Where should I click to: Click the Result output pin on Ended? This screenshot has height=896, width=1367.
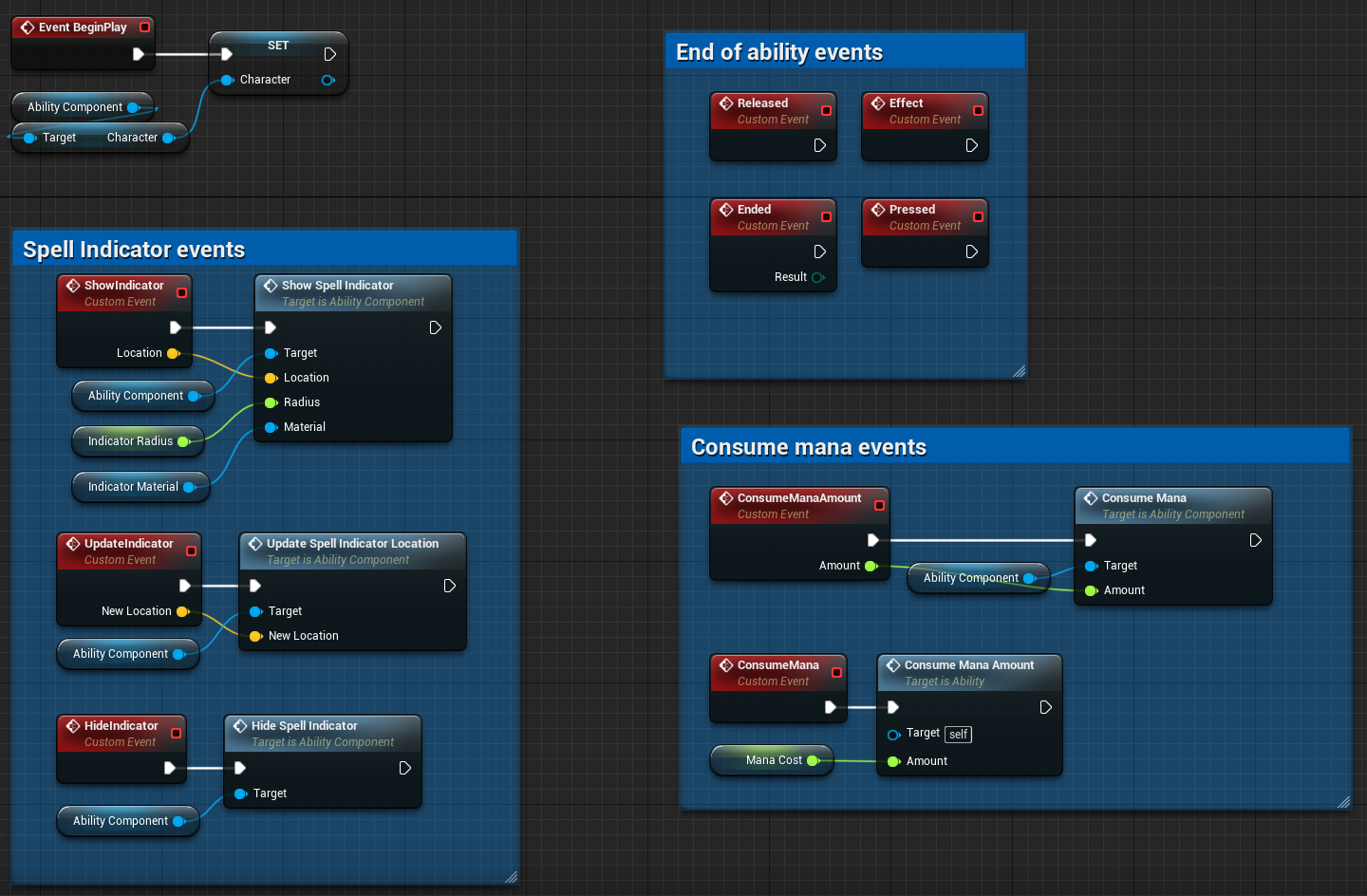pos(817,277)
